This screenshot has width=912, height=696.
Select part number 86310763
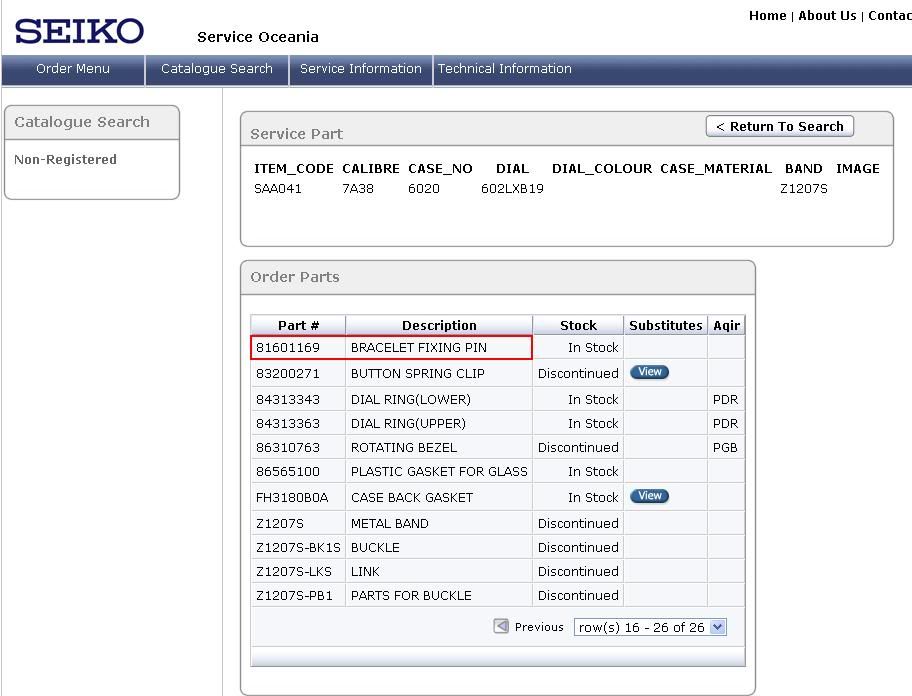[x=288, y=447]
